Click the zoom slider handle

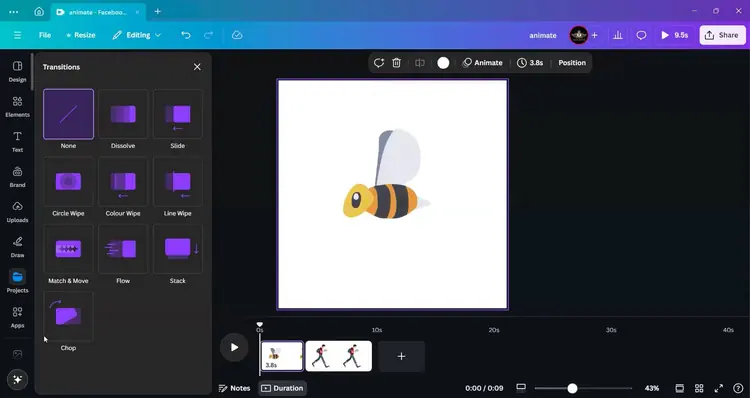click(x=572, y=388)
